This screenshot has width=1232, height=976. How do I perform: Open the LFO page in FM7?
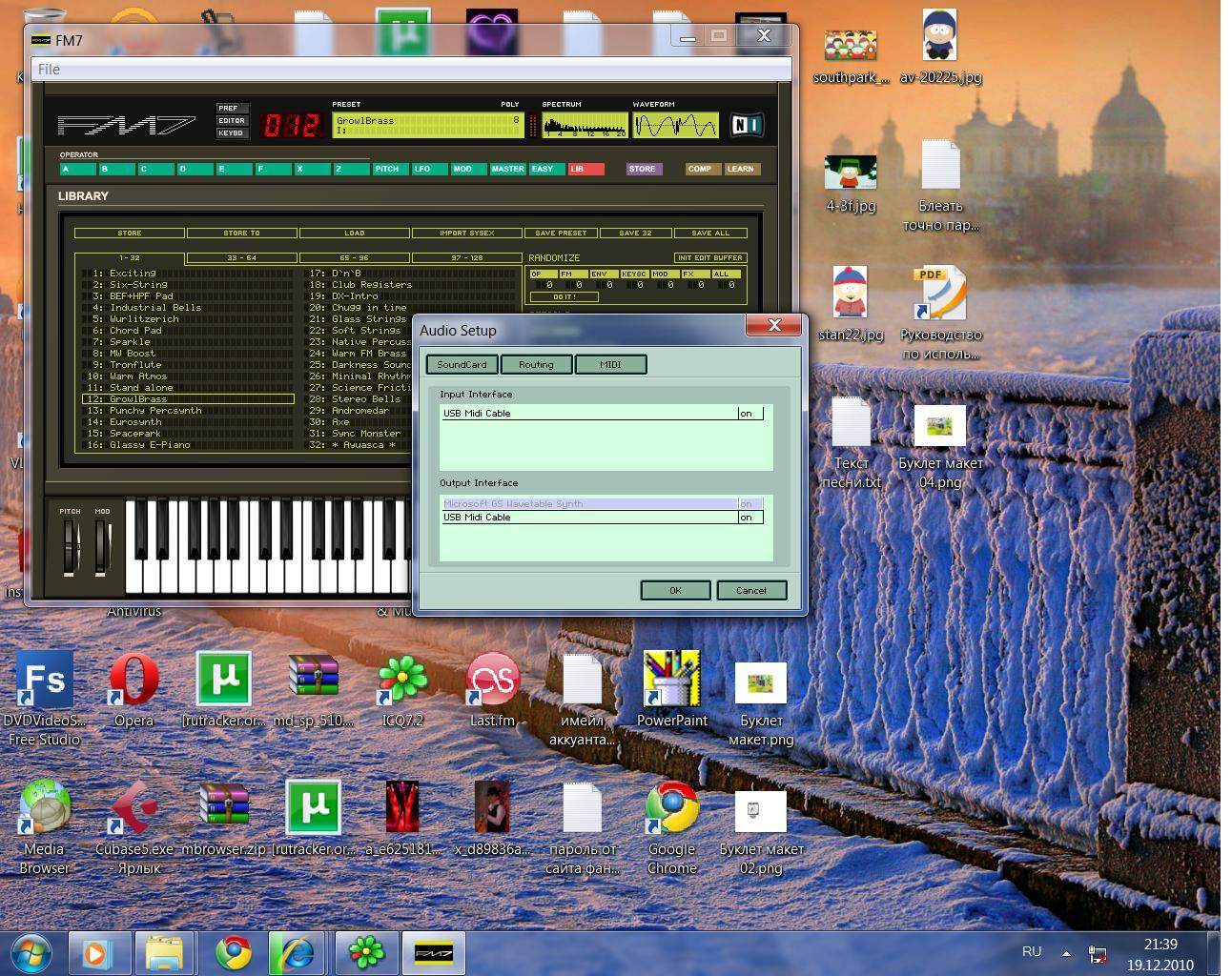[427, 169]
